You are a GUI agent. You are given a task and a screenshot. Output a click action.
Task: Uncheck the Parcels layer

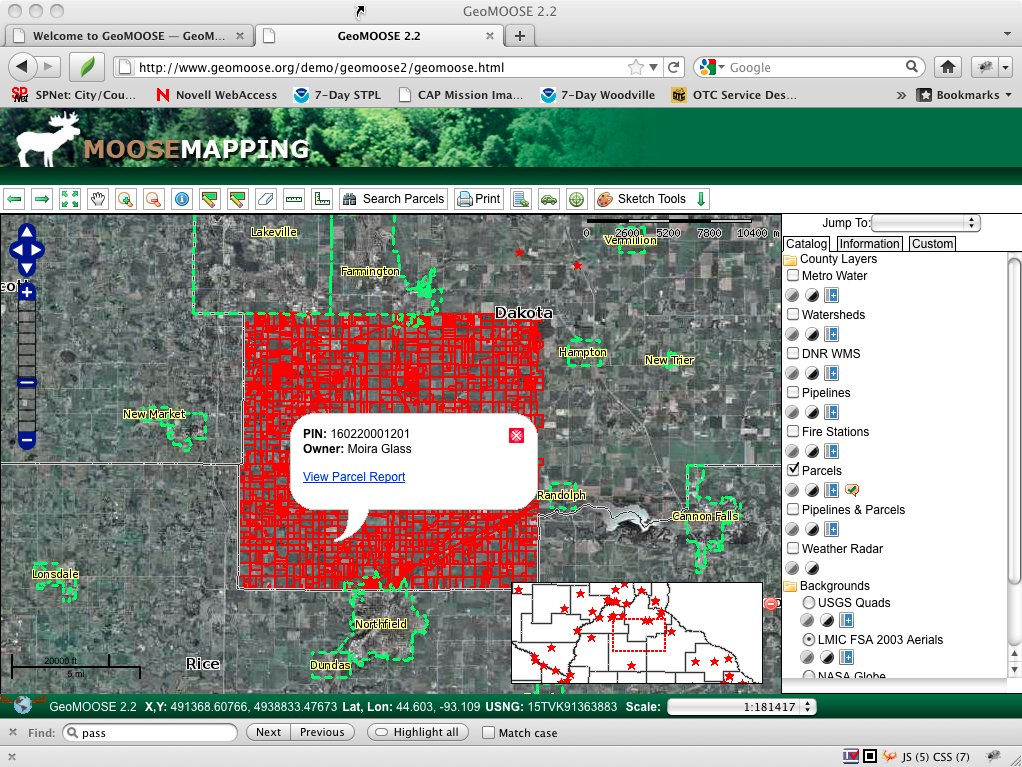793,471
